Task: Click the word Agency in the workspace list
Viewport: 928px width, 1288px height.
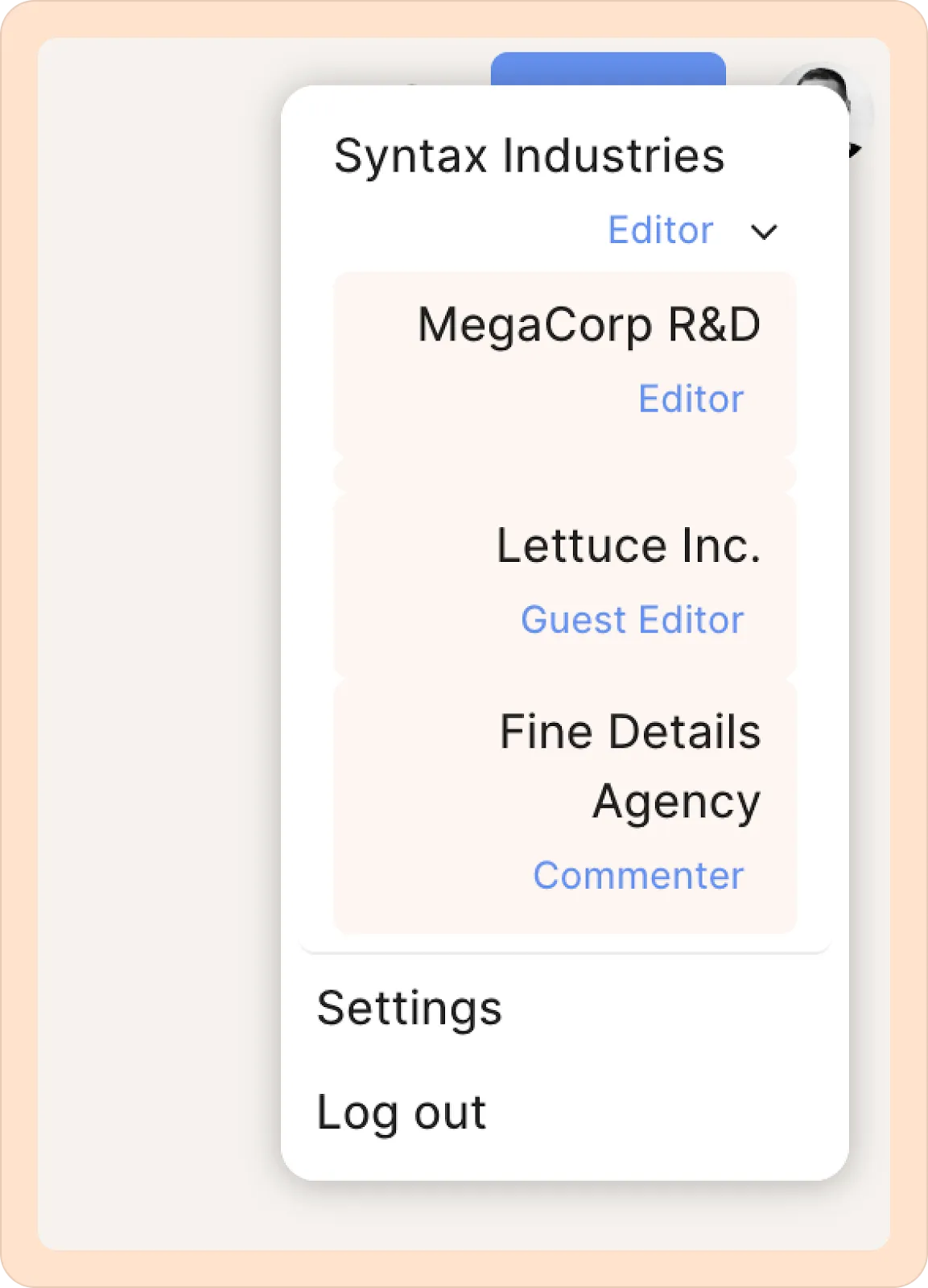Action: (676, 802)
